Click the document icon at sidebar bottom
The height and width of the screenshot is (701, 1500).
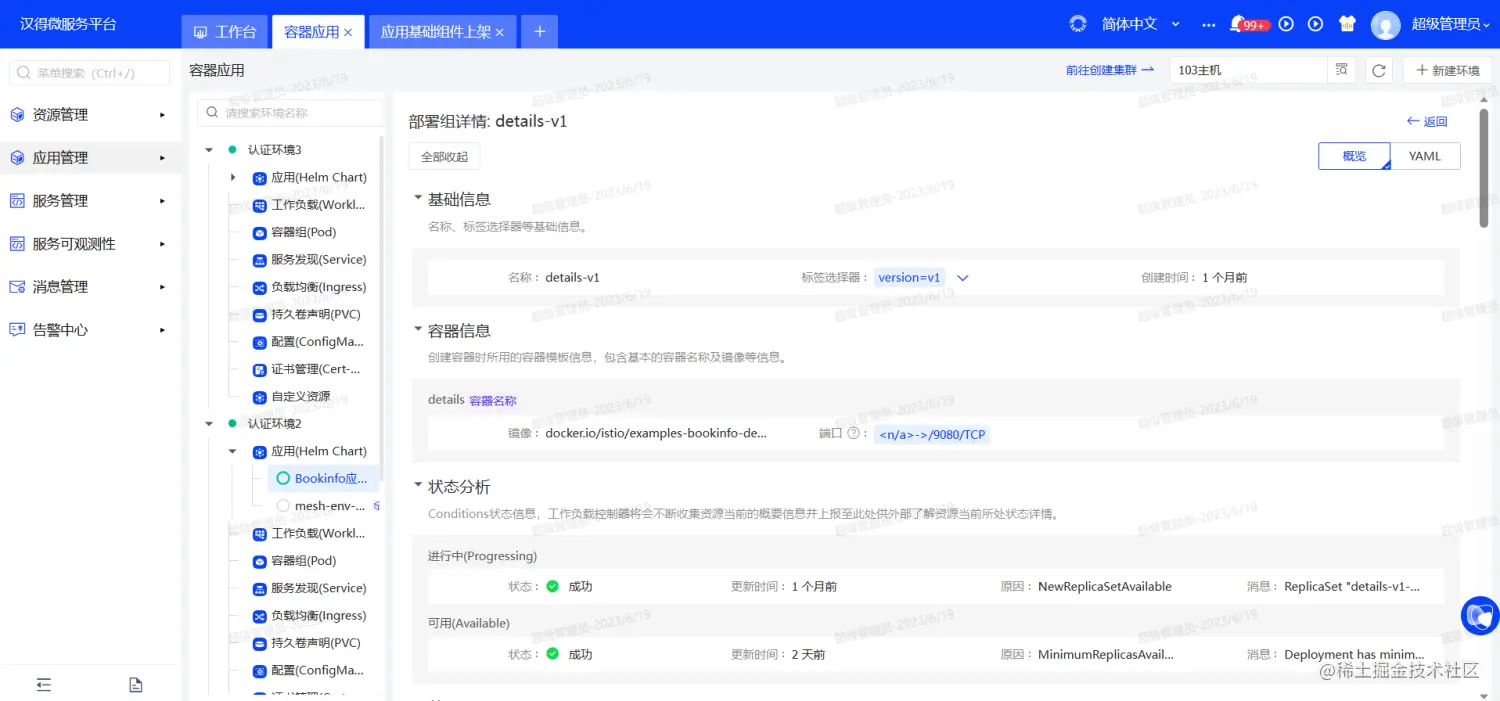(136, 685)
